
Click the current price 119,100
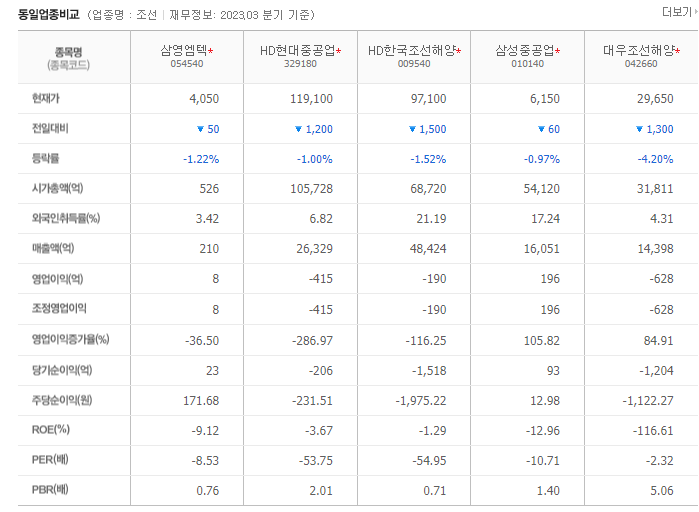312,99
